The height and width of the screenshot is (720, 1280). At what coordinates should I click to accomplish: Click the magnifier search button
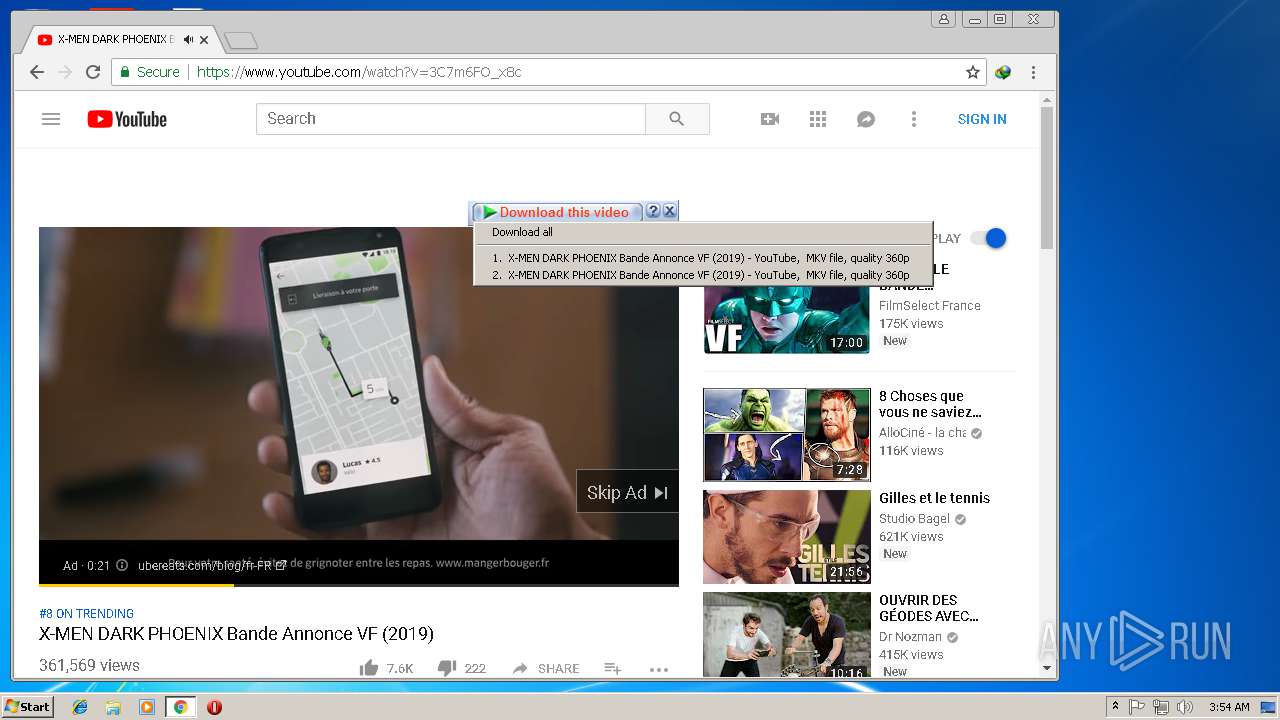[677, 119]
